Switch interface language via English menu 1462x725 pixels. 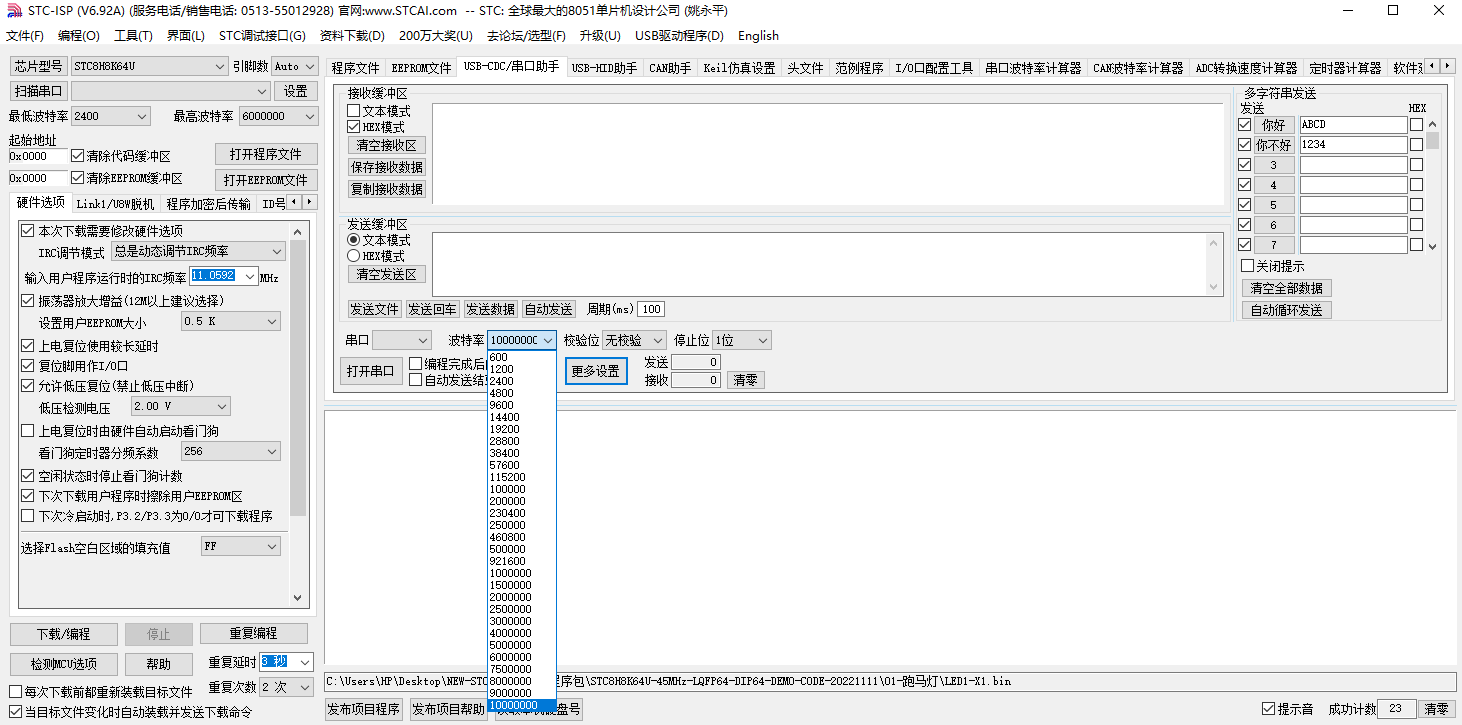click(758, 35)
